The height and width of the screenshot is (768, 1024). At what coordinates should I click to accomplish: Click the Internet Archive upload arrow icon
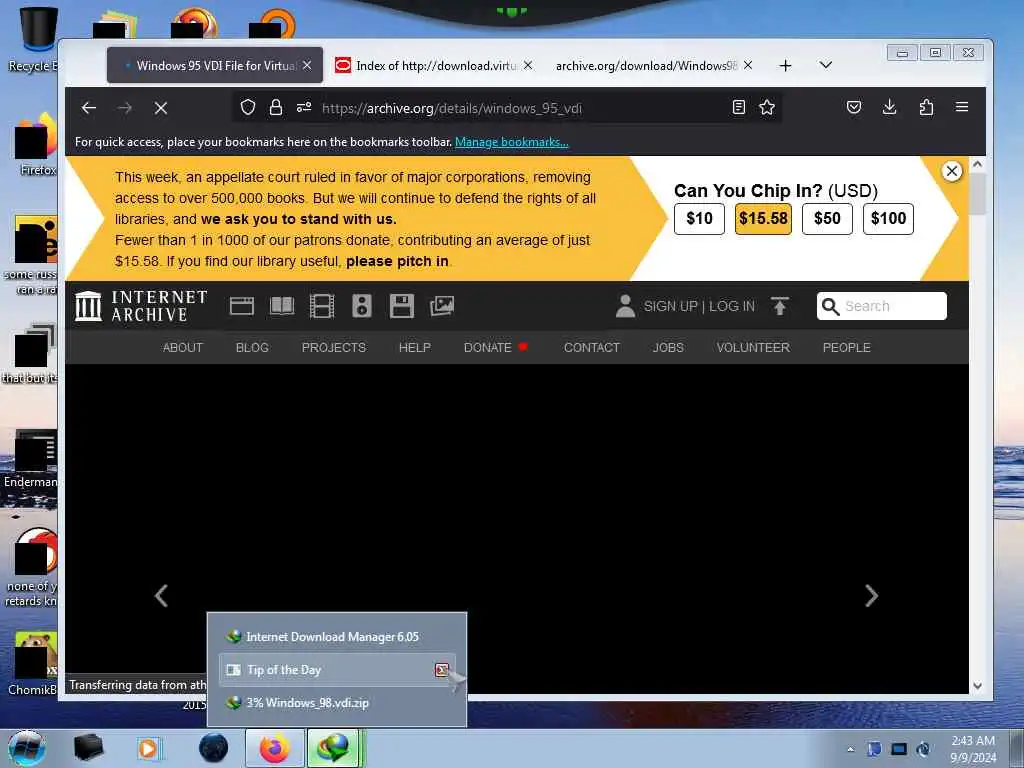pyautogui.click(x=780, y=306)
